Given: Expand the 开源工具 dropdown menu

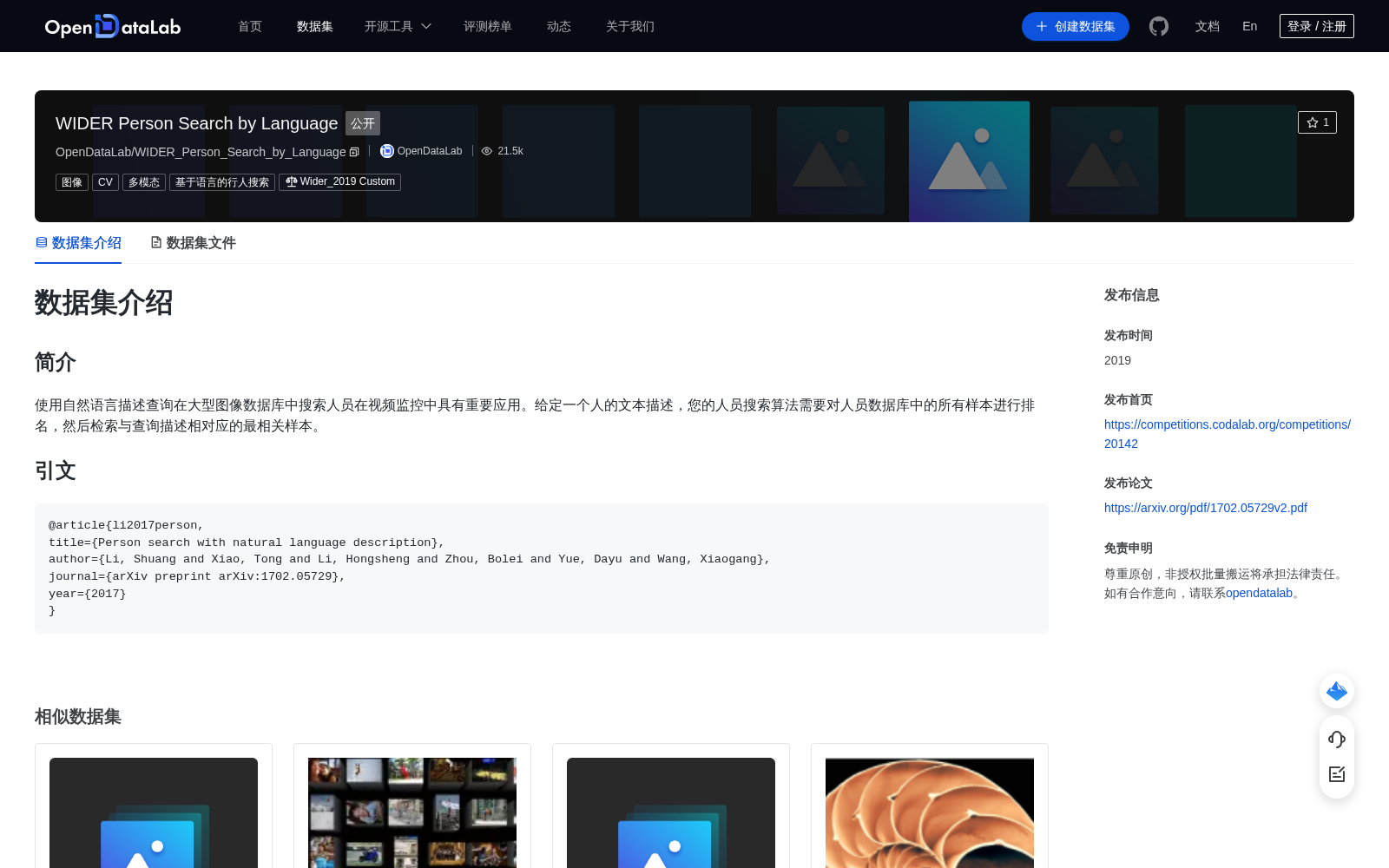Looking at the screenshot, I should 398,26.
